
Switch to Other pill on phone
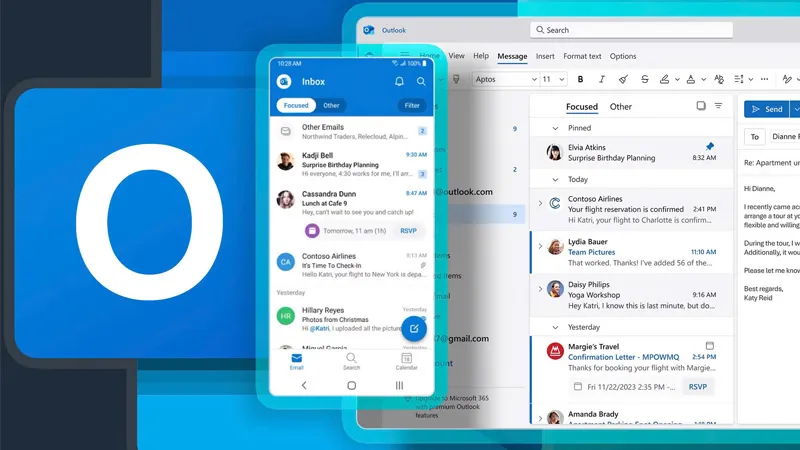[331, 106]
